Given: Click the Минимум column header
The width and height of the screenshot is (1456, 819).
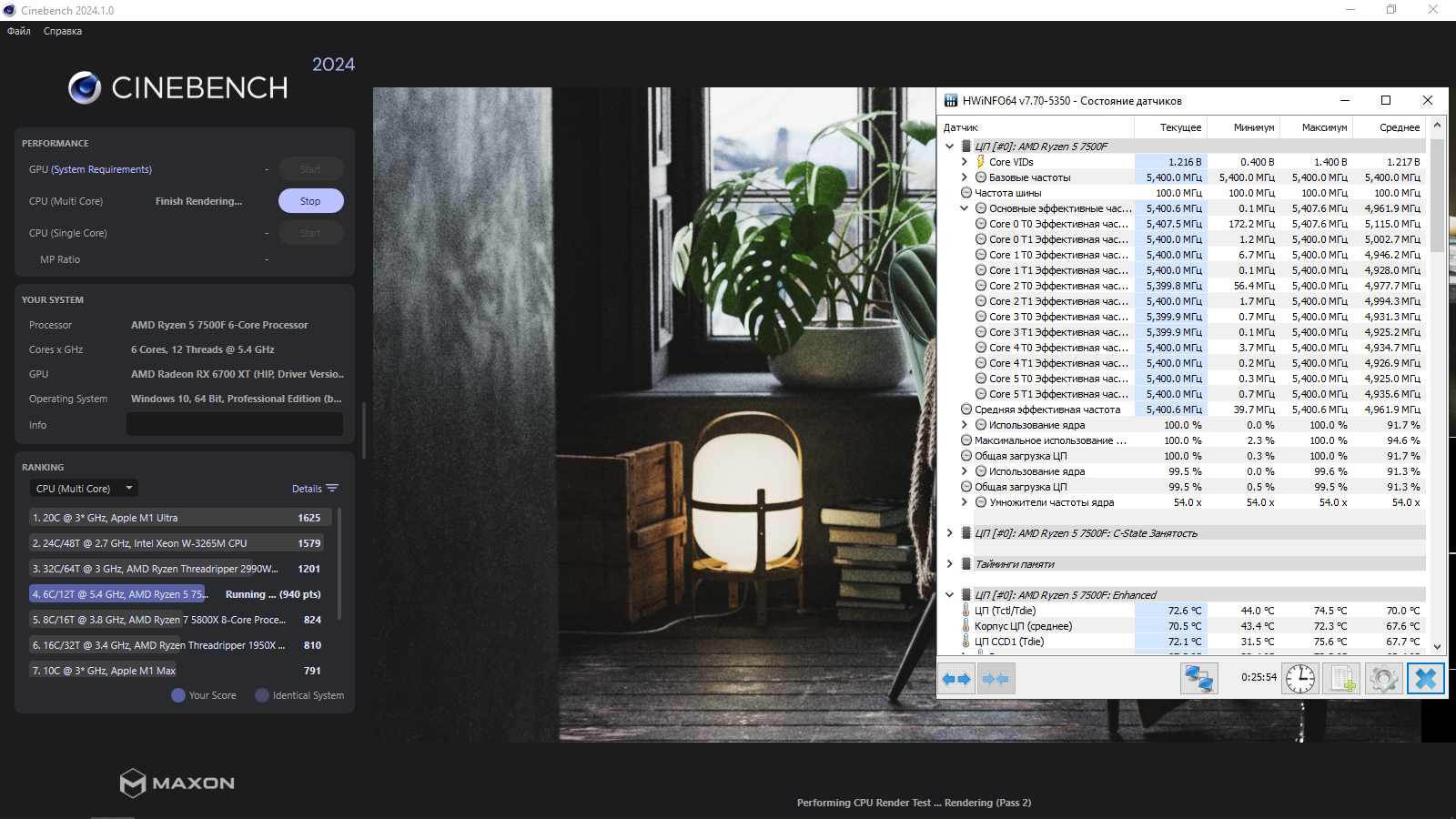Looking at the screenshot, I should click(1243, 127).
